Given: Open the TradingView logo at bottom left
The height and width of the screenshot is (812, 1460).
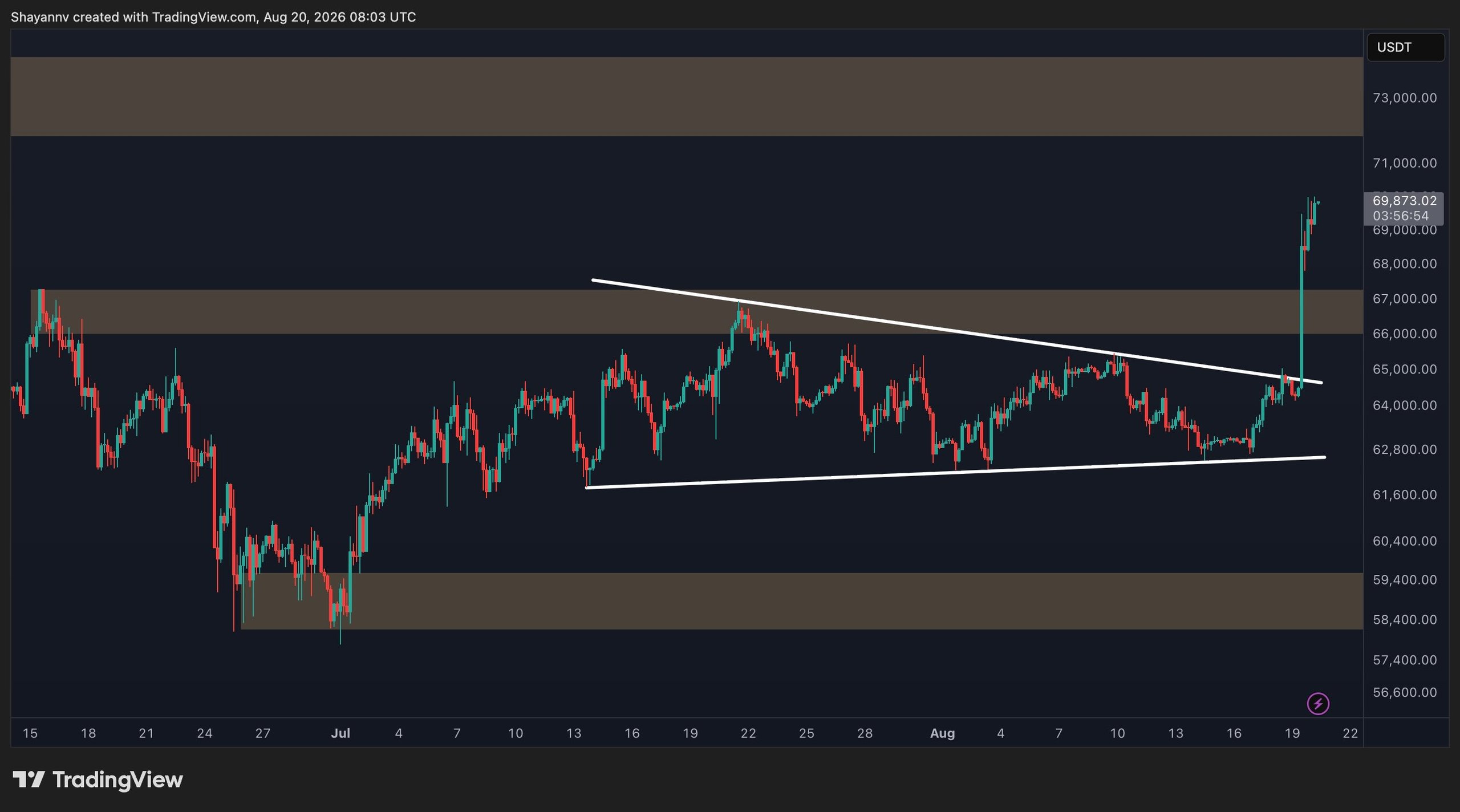Looking at the screenshot, I should click(98, 779).
